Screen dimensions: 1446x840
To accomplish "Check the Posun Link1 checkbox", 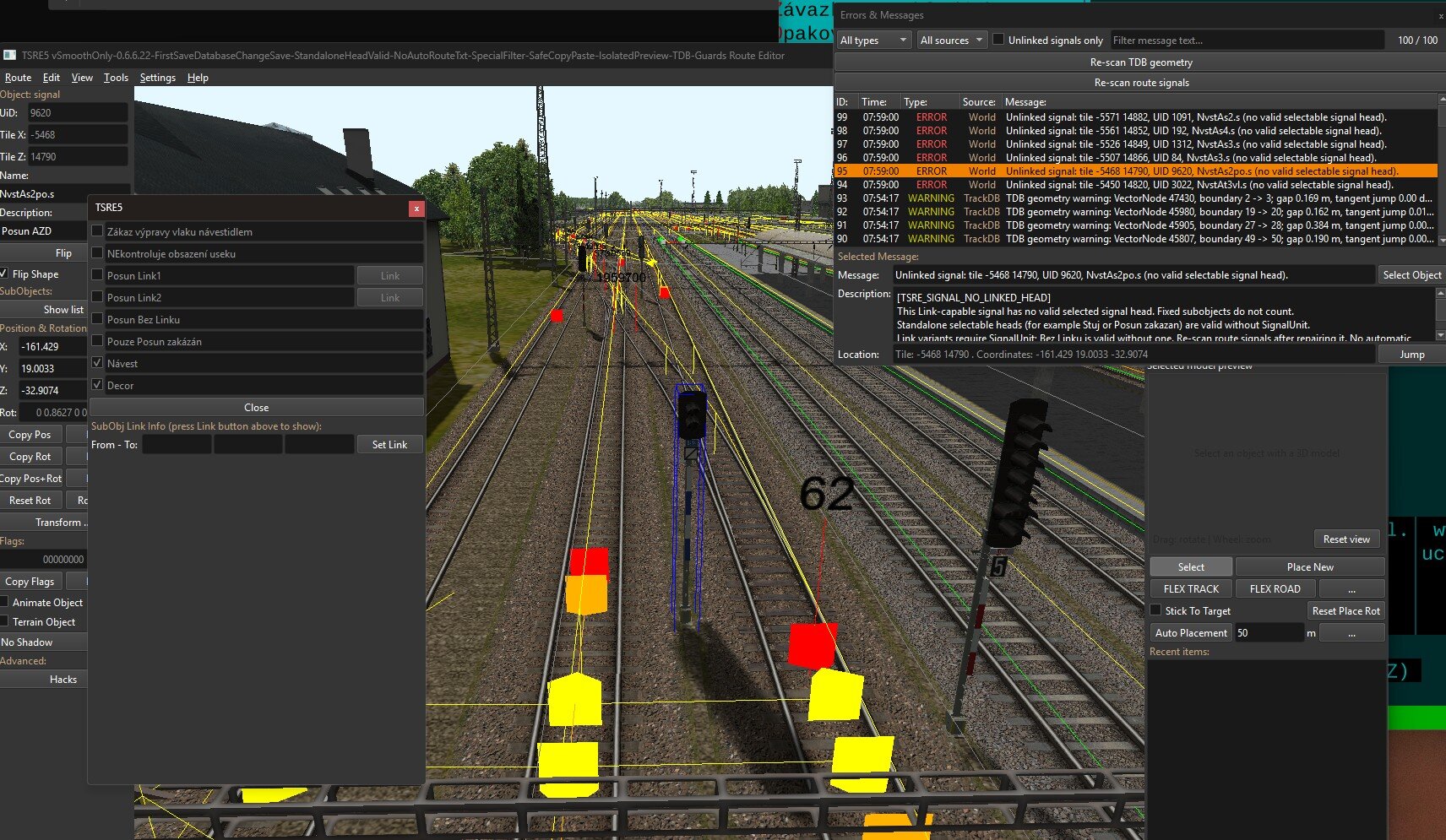I will pos(97,274).
